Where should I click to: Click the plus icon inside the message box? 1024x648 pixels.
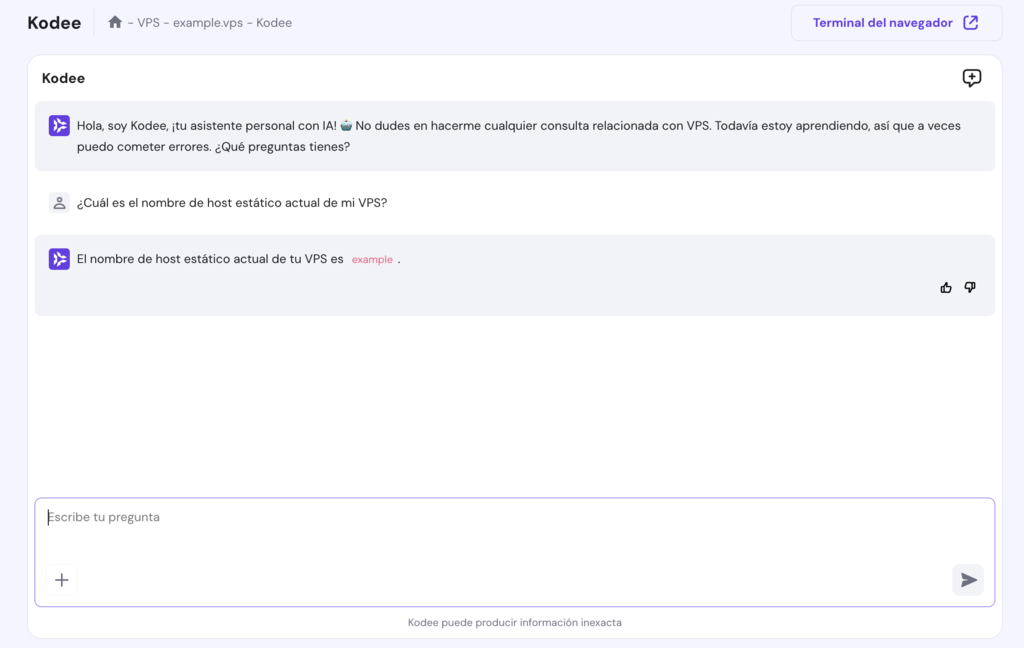61,580
